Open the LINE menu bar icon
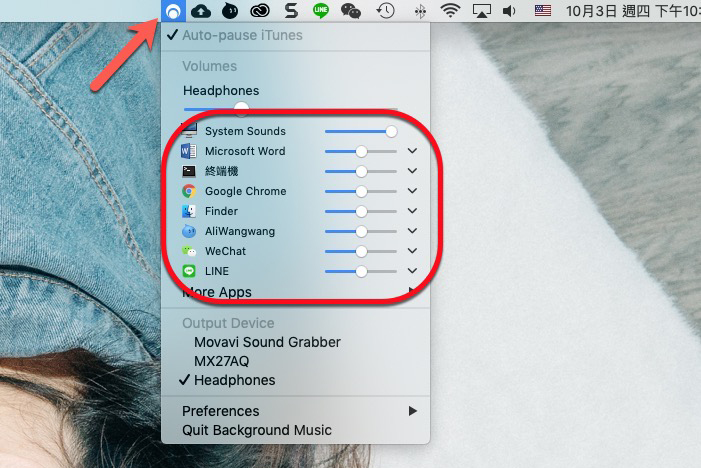Image resolution: width=701 pixels, height=468 pixels. (x=321, y=11)
